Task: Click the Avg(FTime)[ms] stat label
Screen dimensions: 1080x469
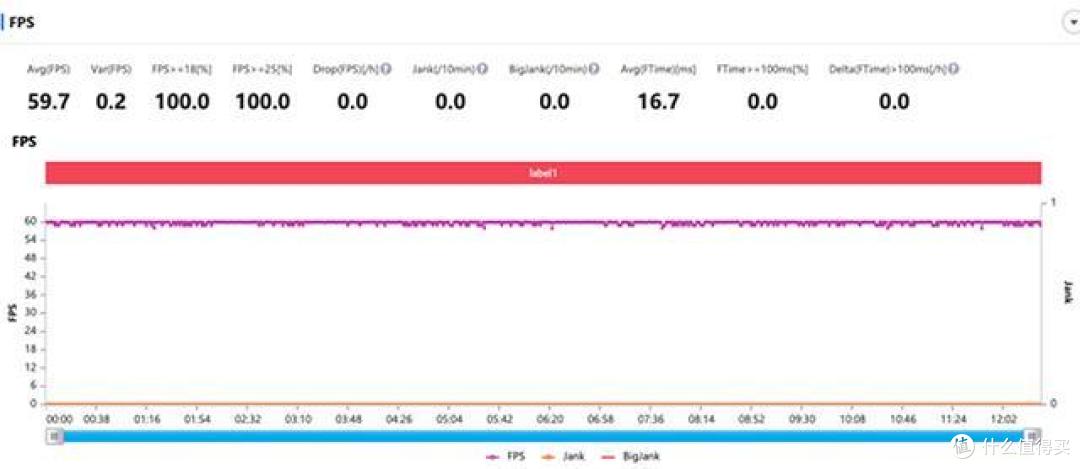Action: (x=658, y=70)
